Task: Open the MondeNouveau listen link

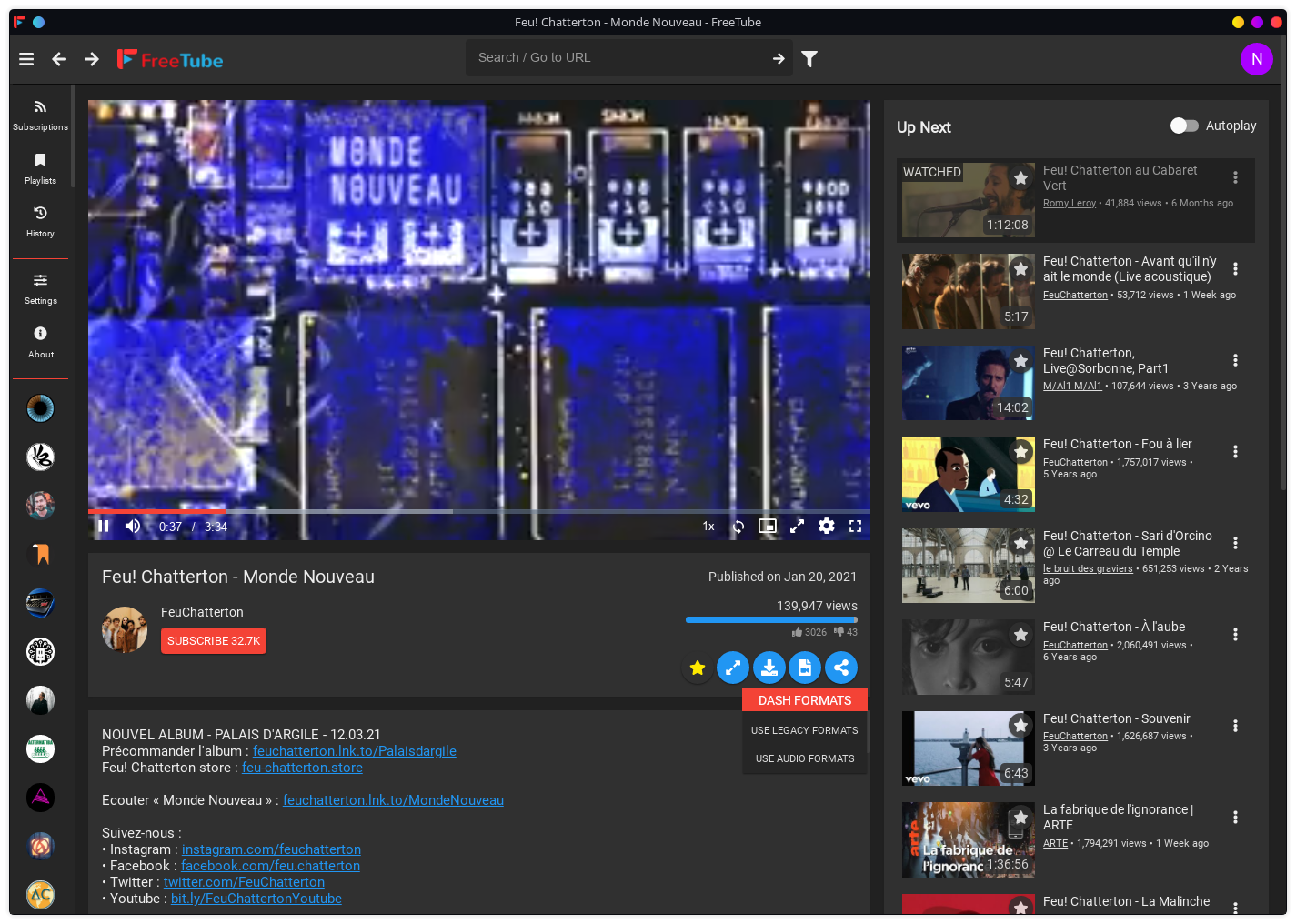Action: tap(393, 800)
